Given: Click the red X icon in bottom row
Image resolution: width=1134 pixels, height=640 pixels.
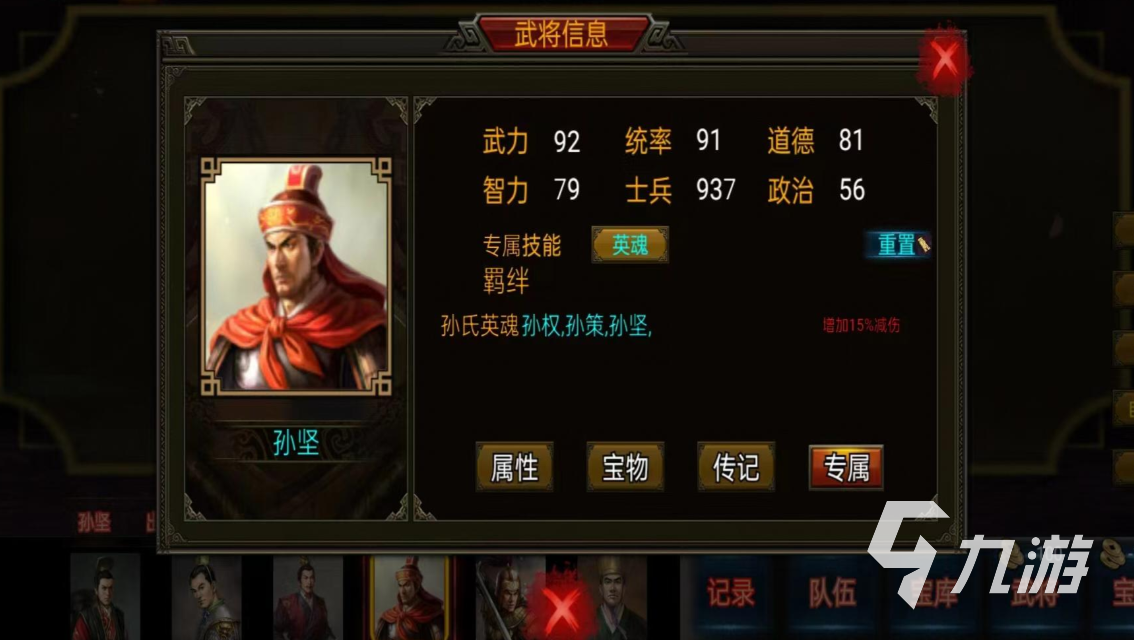Looking at the screenshot, I should [562, 606].
